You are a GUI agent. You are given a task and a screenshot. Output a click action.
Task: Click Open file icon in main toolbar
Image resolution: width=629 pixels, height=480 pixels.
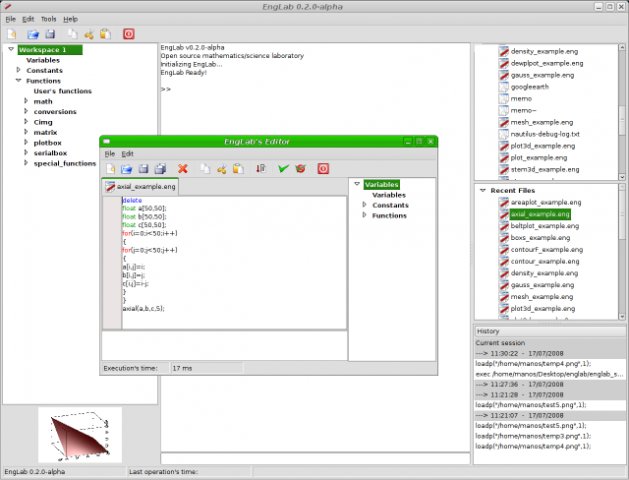coord(32,34)
